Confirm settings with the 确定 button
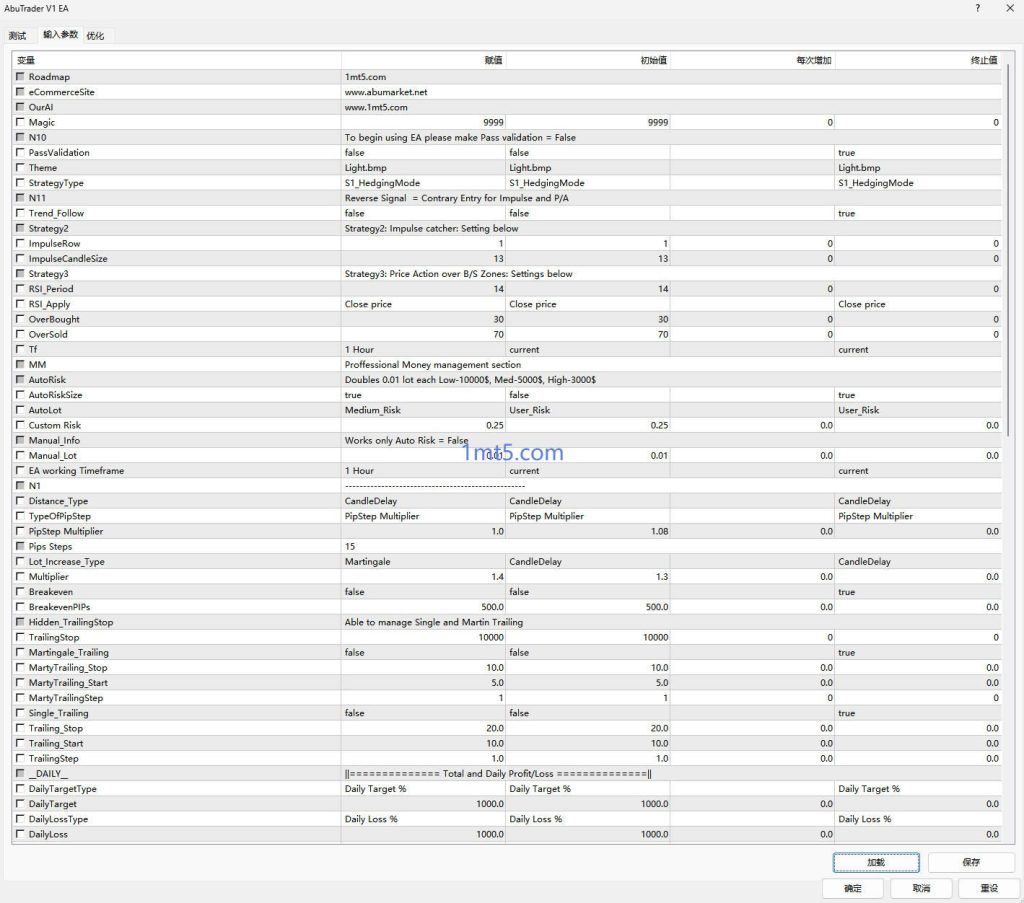 point(852,888)
